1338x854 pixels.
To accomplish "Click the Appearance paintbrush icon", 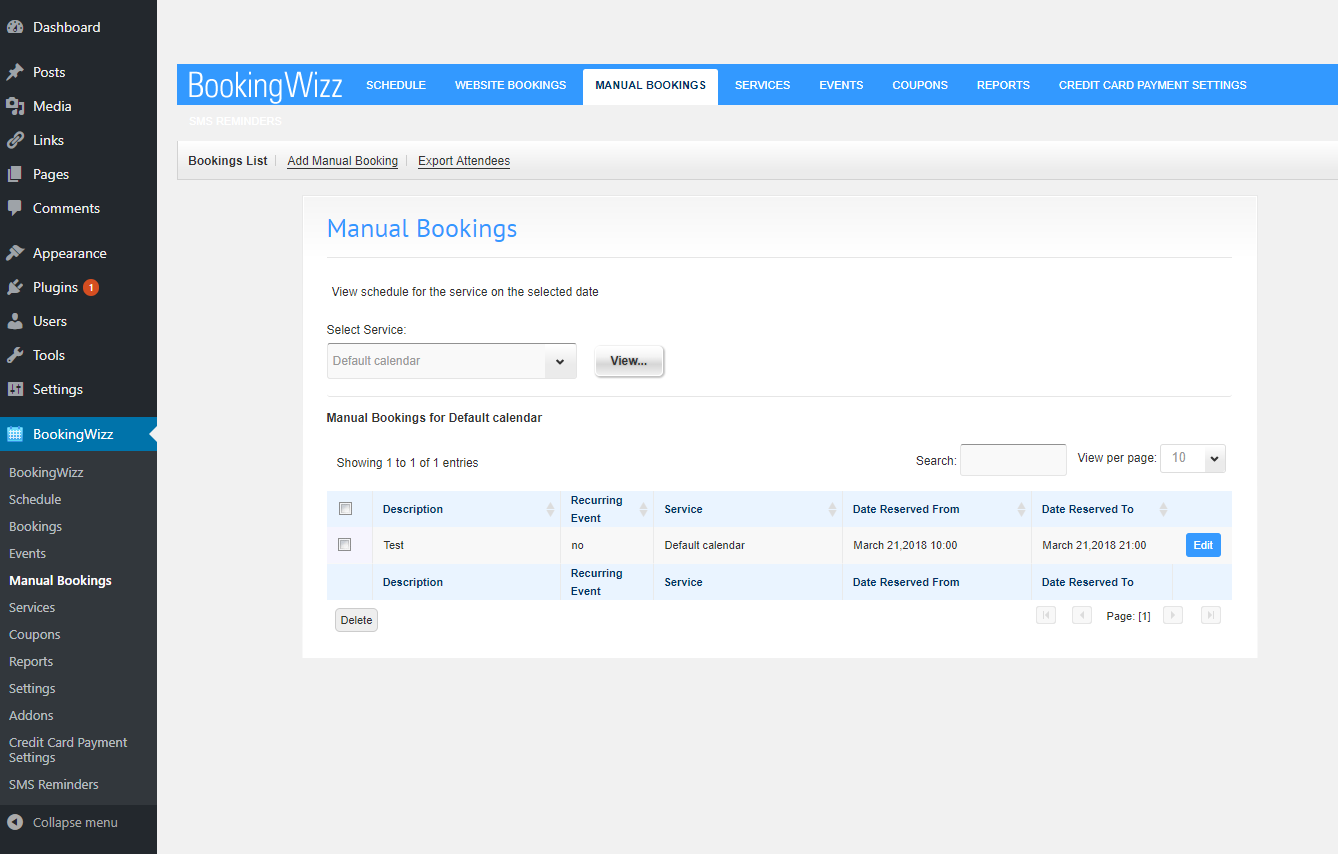I will pos(15,253).
